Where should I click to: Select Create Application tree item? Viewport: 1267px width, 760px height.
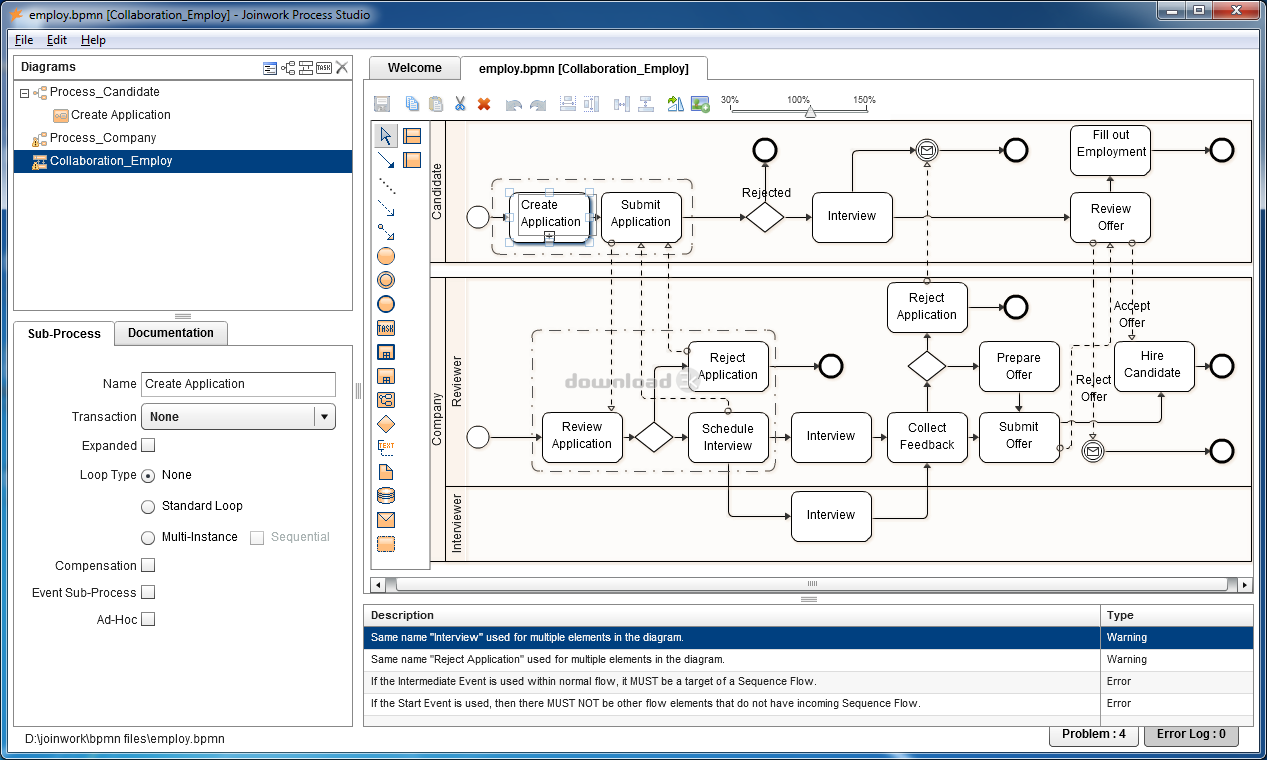(x=121, y=115)
